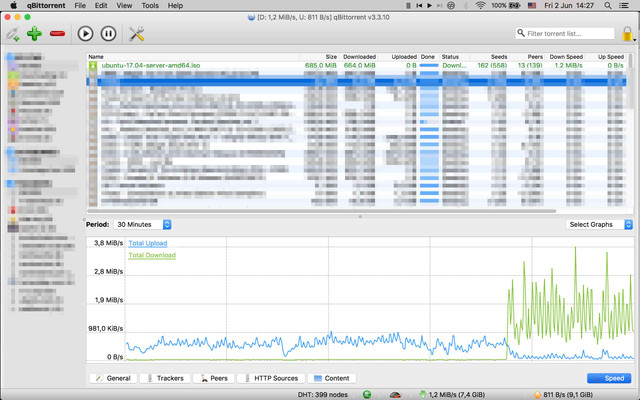Viewport: 640px width, 400px height.
Task: Click the Total Download legend link
Action: (x=152, y=256)
